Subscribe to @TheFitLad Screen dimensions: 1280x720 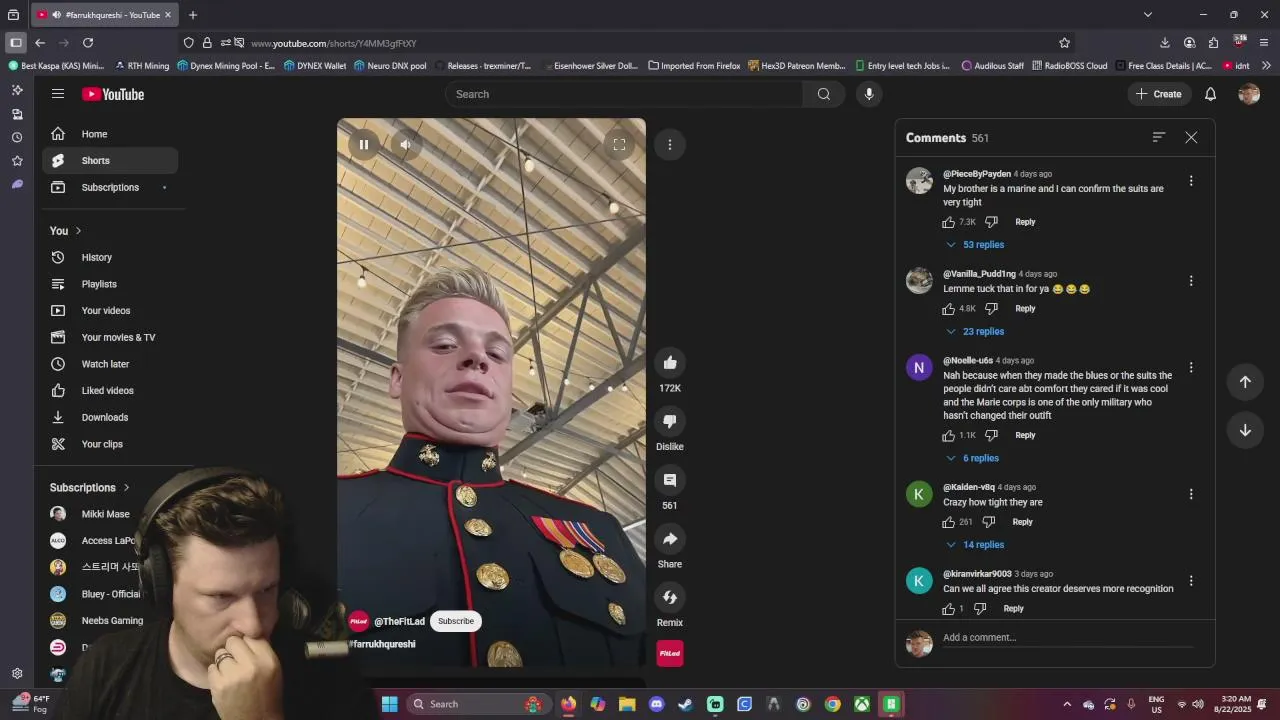[x=455, y=621]
